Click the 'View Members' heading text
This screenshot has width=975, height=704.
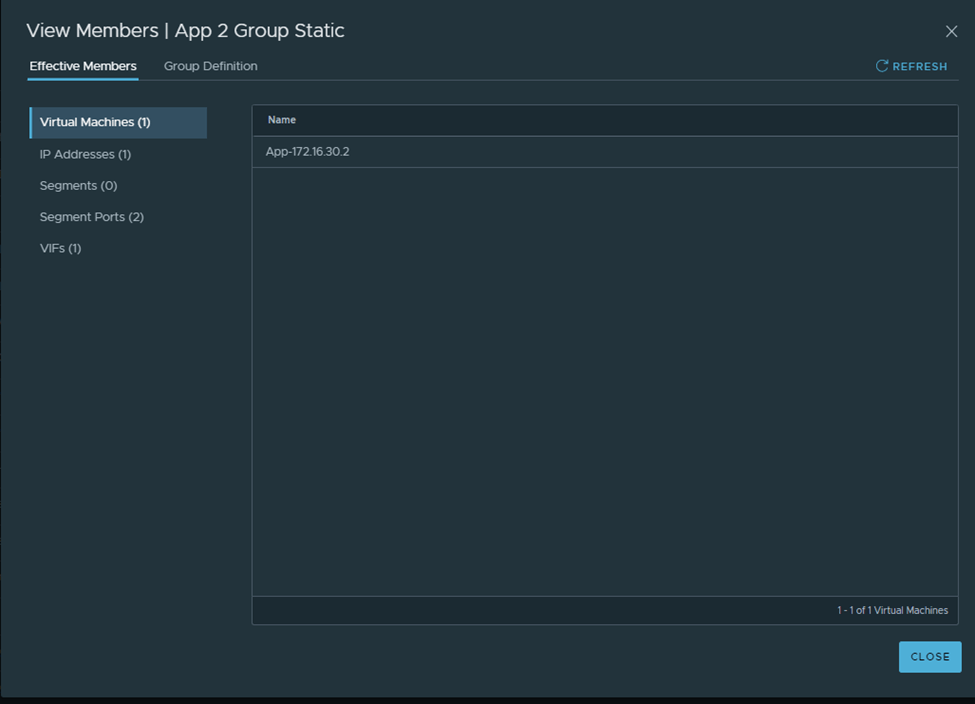coord(91,31)
